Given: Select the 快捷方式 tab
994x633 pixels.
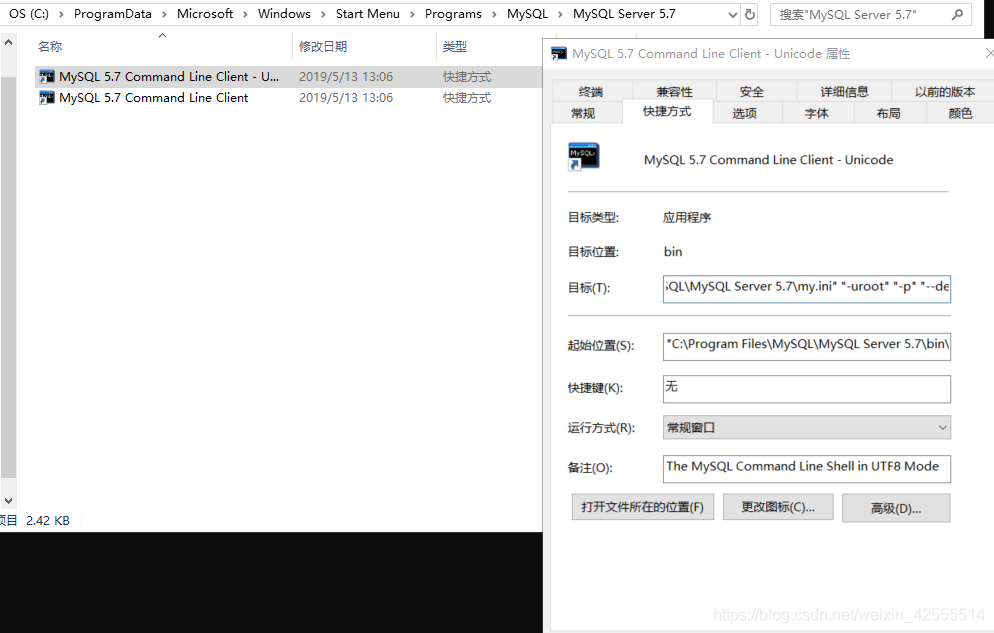Looking at the screenshot, I should coord(668,112).
